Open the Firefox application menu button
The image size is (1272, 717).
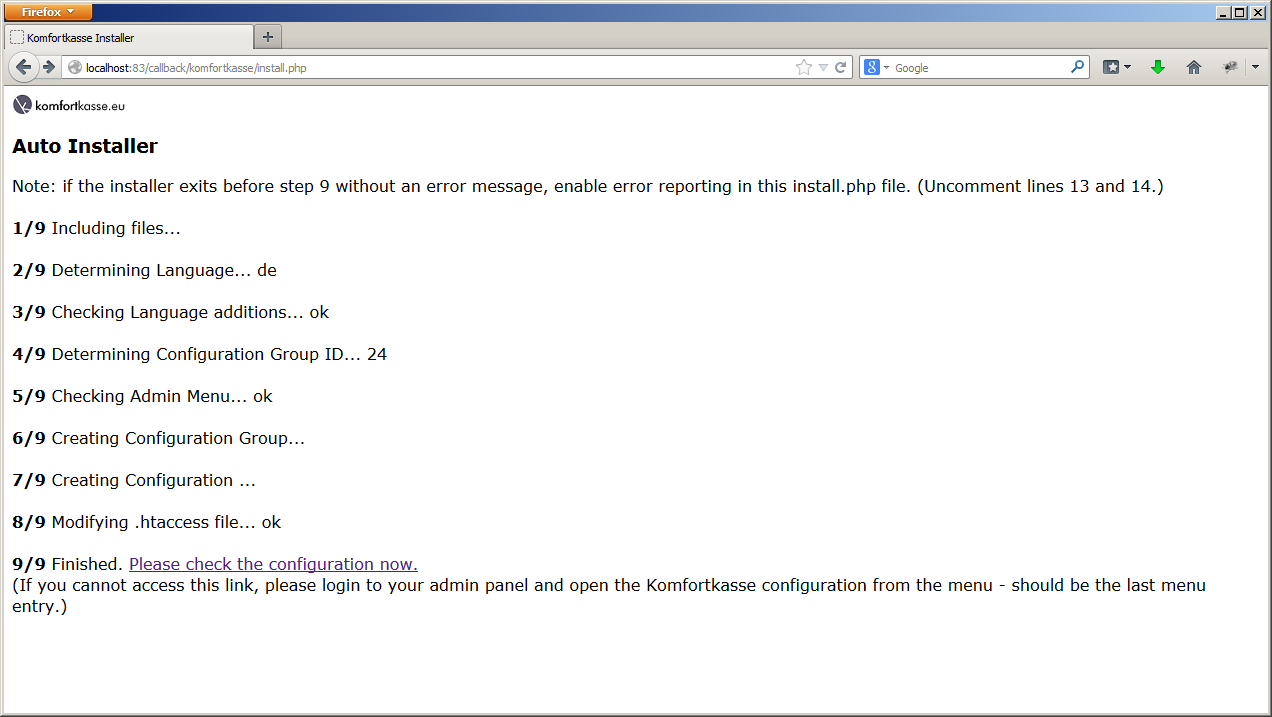click(x=49, y=12)
